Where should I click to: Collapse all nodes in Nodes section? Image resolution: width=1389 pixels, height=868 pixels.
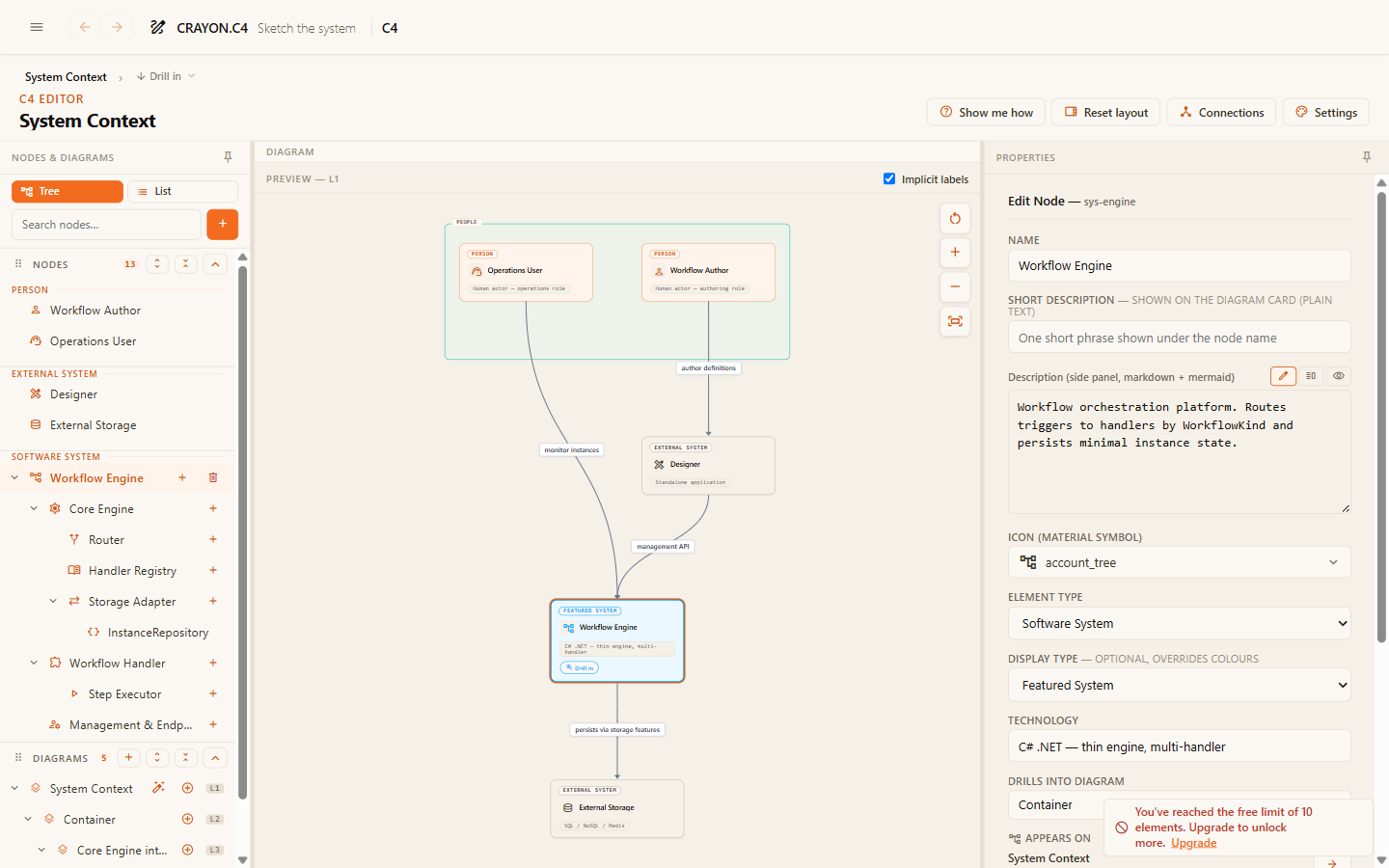pyautogui.click(x=186, y=264)
